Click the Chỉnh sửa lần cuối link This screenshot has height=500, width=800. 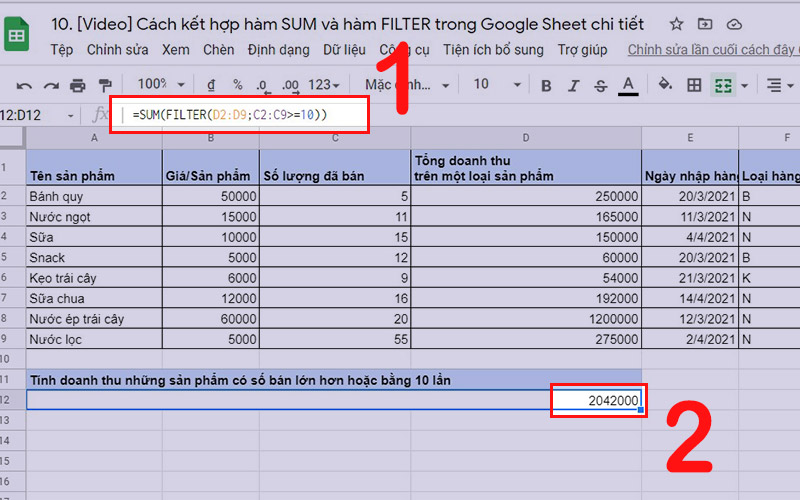(x=712, y=49)
